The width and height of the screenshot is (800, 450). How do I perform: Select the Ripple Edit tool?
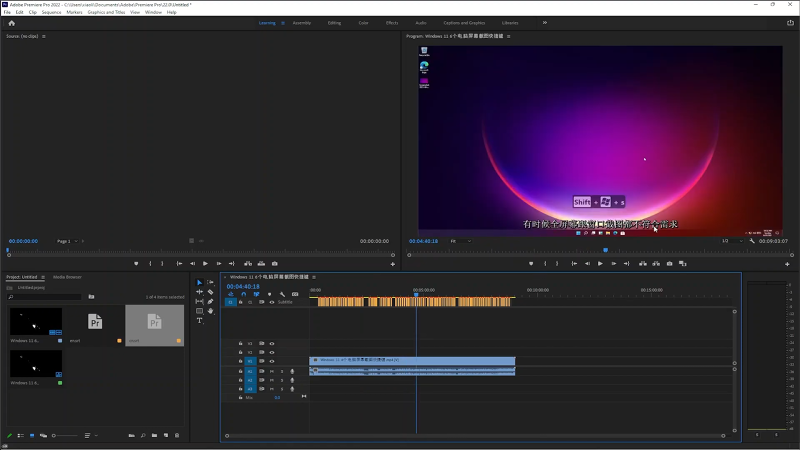199,292
